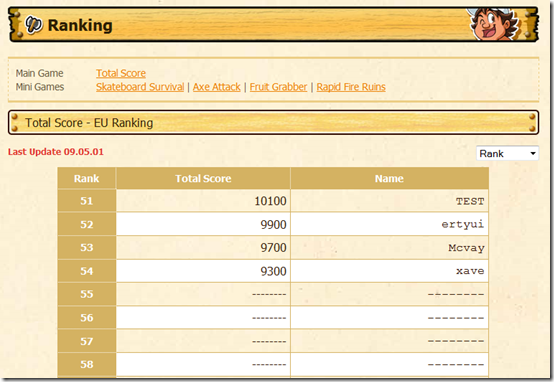The height and width of the screenshot is (382, 554).
Task: Click the Ranking page title
Action: (x=80, y=25)
